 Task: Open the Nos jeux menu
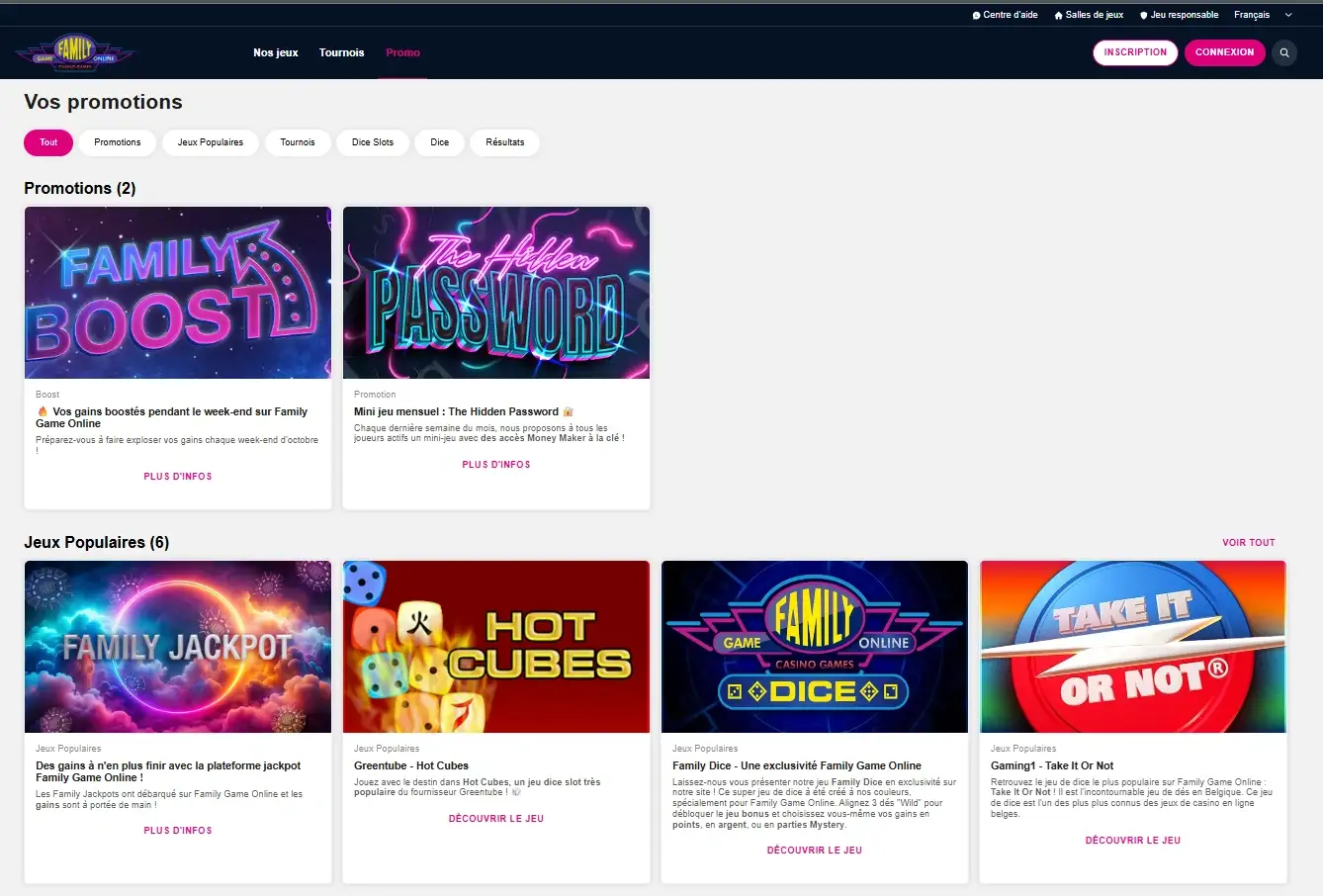coord(275,52)
